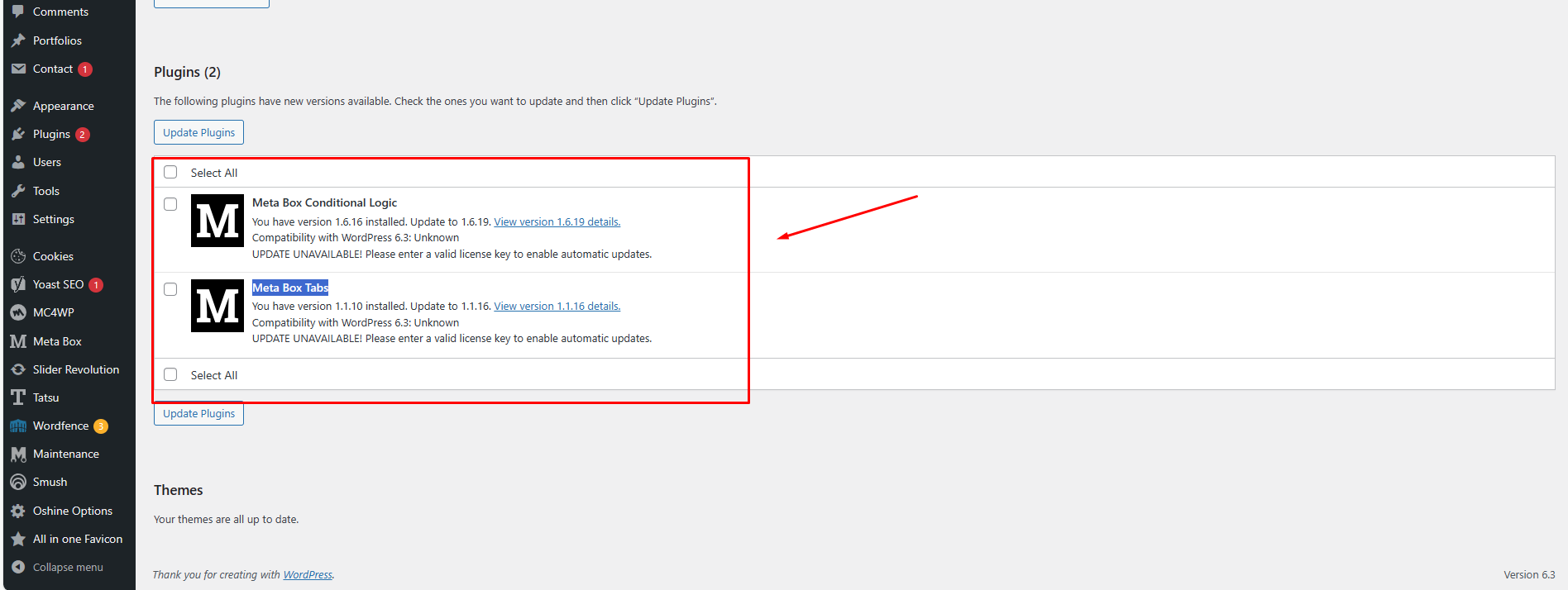The image size is (1568, 590).
Task: Click the Yoast SEO icon
Action: pyautogui.click(x=18, y=284)
